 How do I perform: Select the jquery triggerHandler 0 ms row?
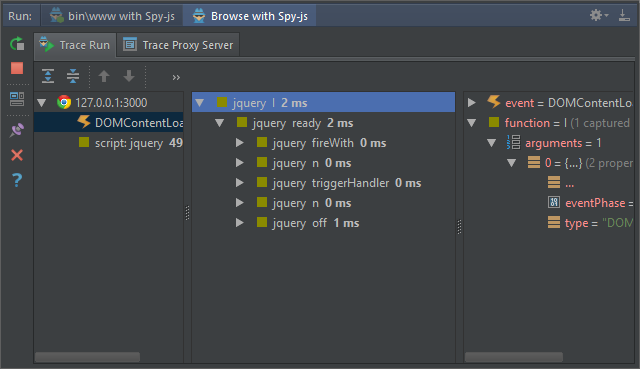tap(323, 182)
